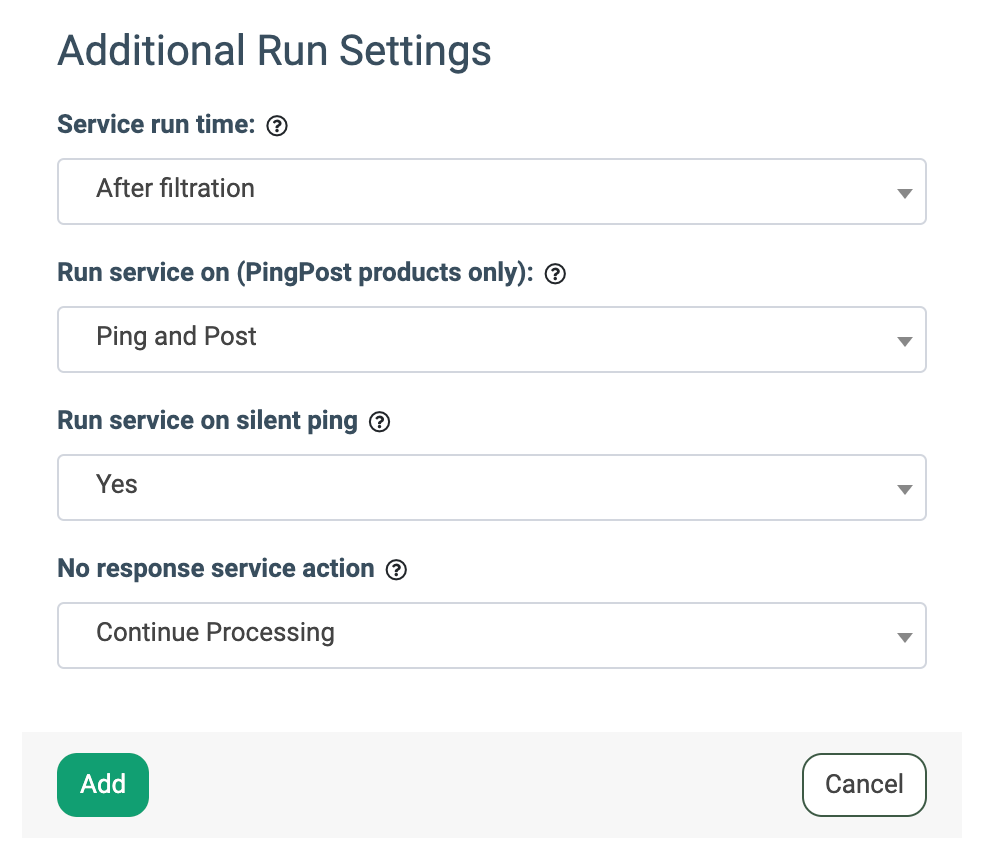This screenshot has height=862, width=986.
Task: Click the help icon beside Service run time
Action: [278, 126]
